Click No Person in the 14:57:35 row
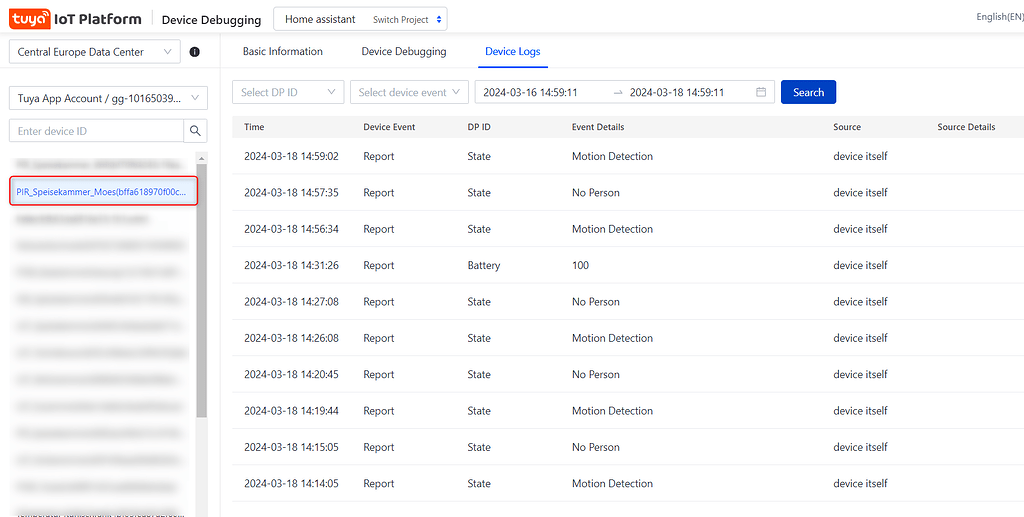Viewport: 1024px width, 517px height. pos(596,193)
